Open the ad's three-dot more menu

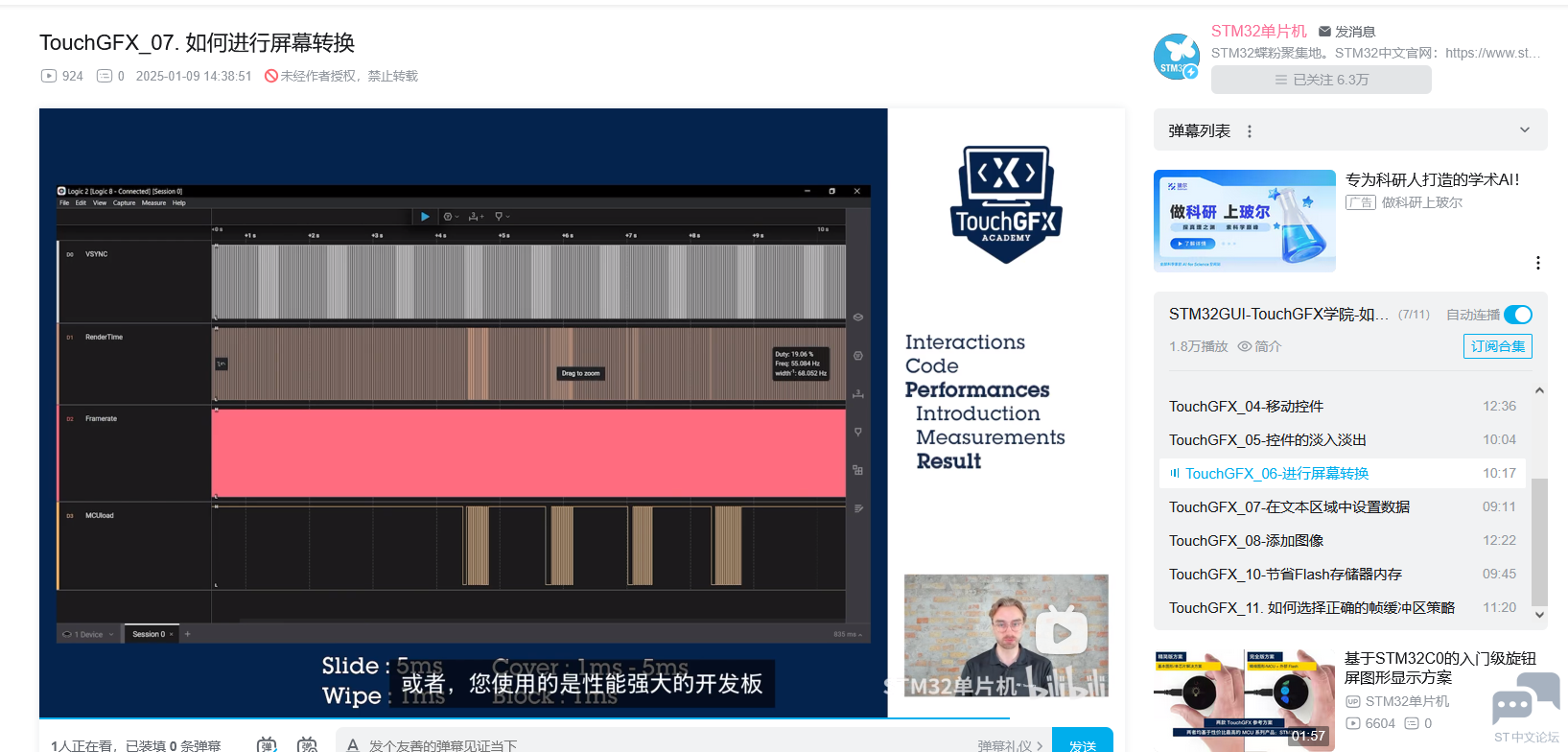pos(1537,263)
